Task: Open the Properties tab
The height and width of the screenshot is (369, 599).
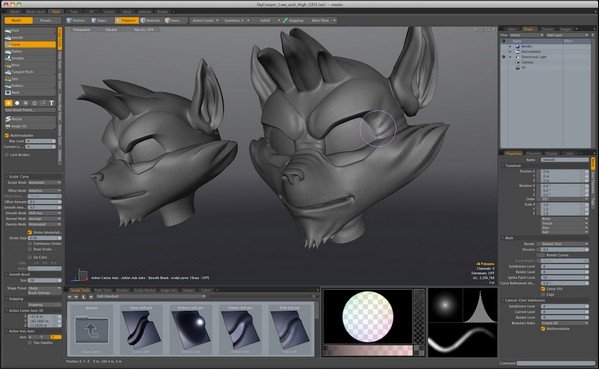Action: coord(513,153)
